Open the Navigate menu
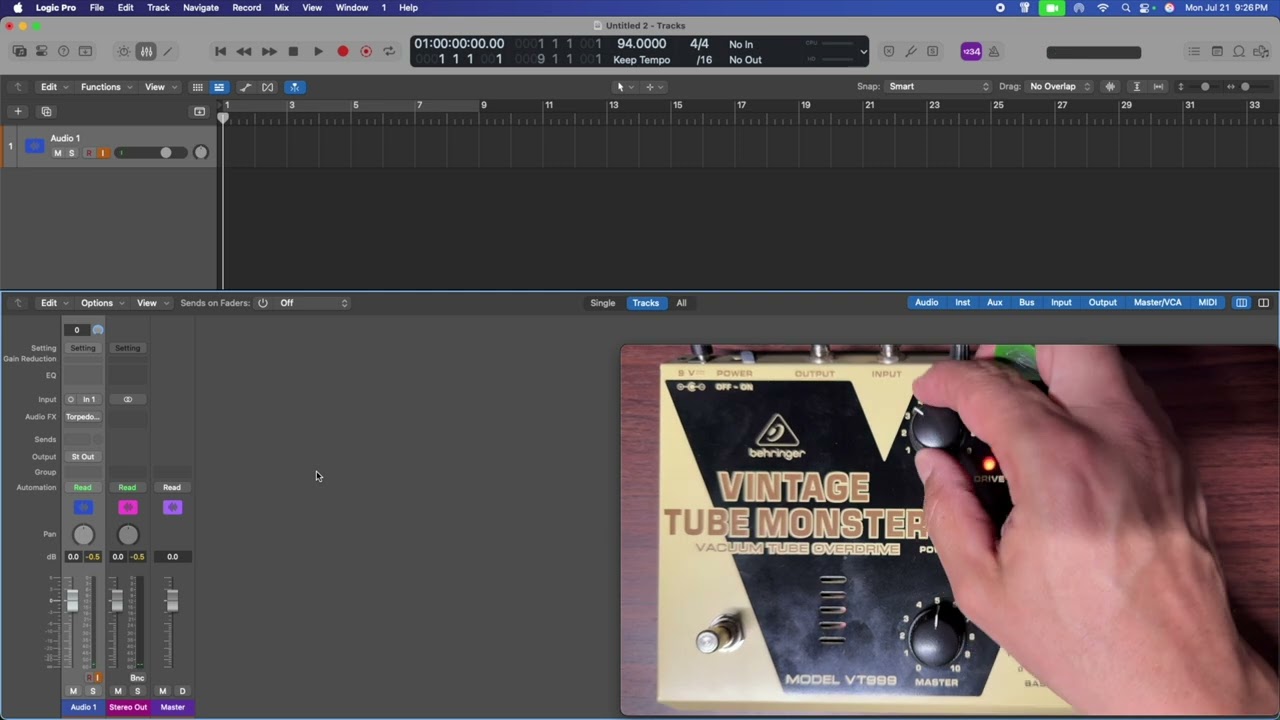1280x720 pixels. click(200, 8)
